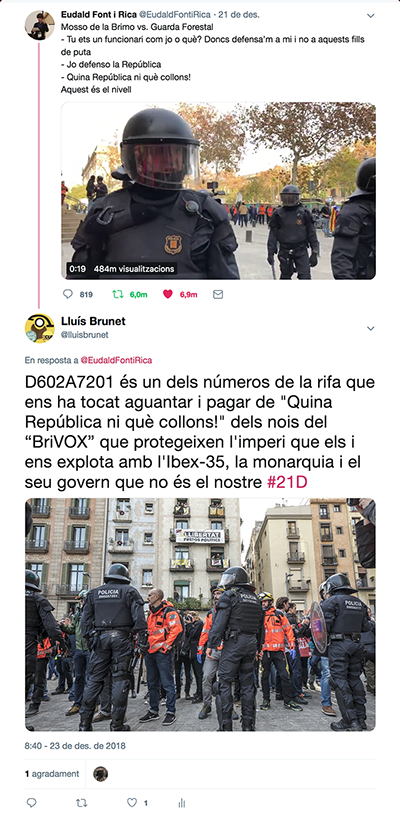Click the reply icon with 819 replies
Viewport: 400px width, 826px height.
point(68,294)
